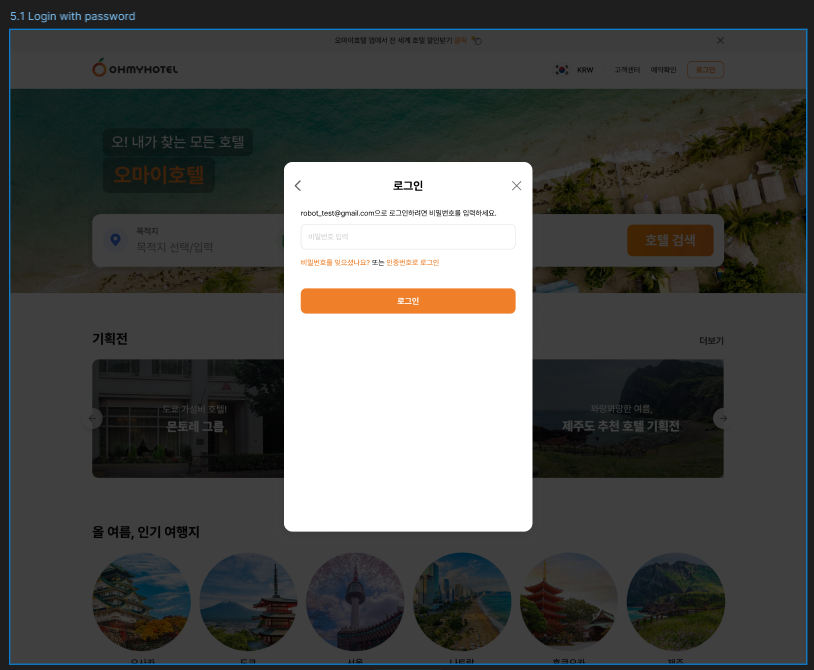Image resolution: width=814 pixels, height=670 pixels.
Task: Open 예약확인 reservation check menu
Action: 663,70
